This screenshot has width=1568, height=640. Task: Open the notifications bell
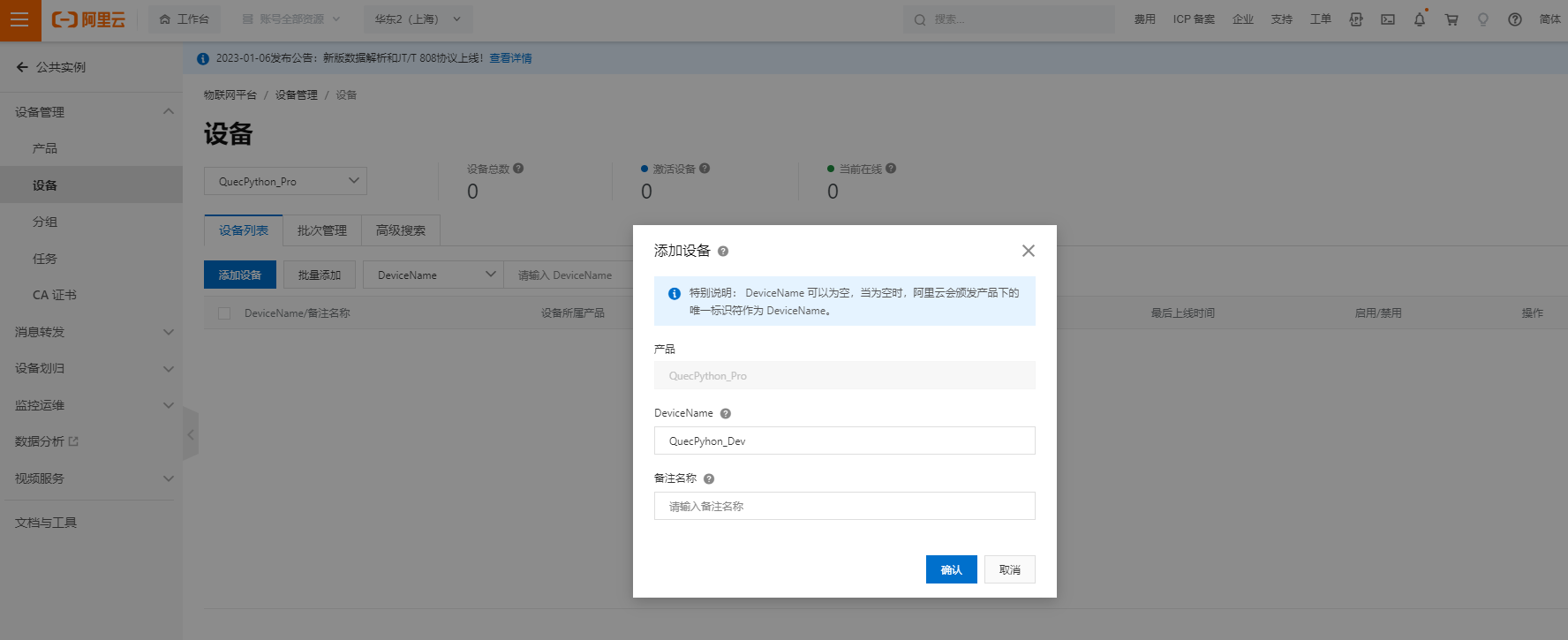(x=1420, y=19)
